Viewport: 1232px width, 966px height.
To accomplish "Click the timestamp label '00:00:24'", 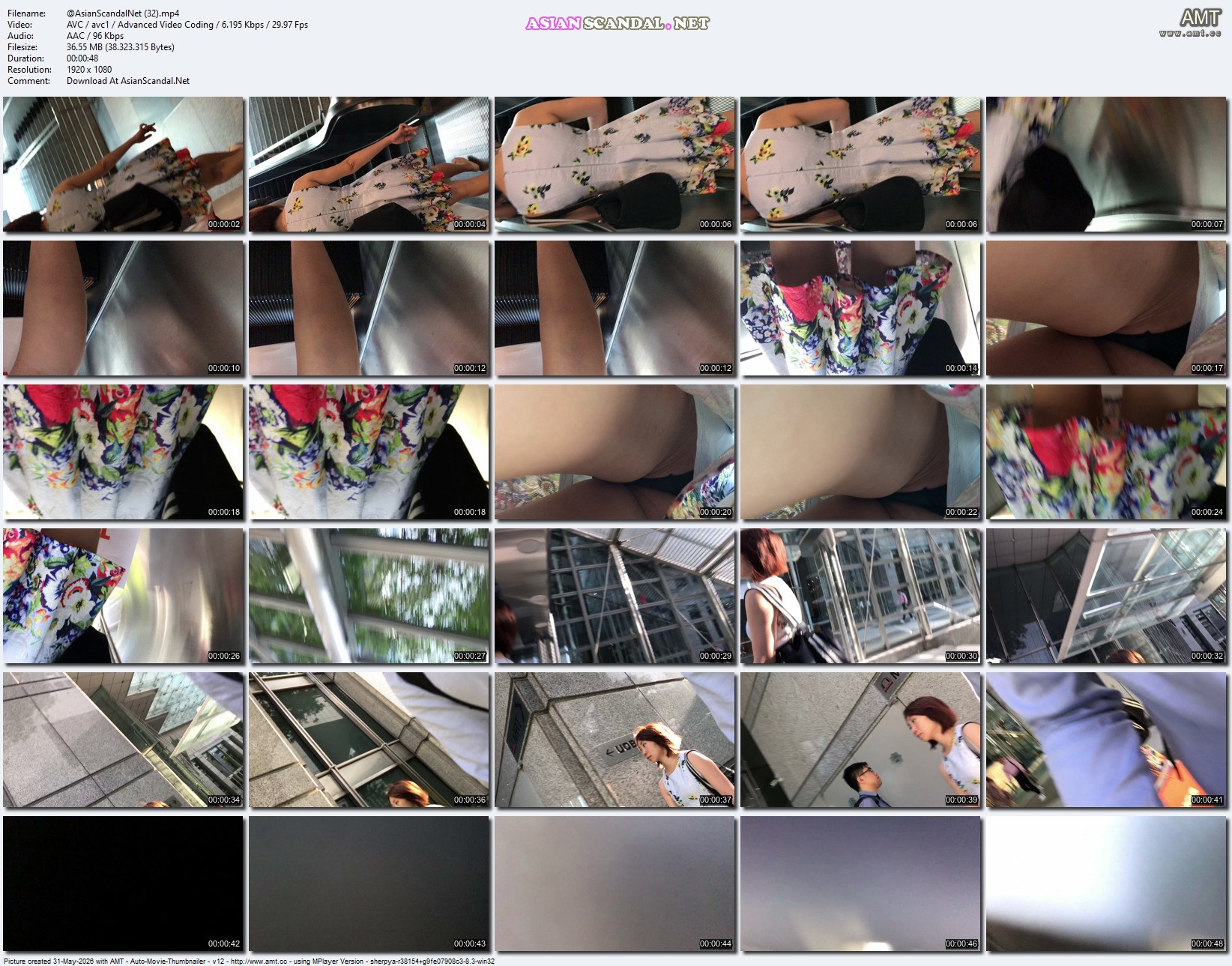I will (x=1207, y=512).
